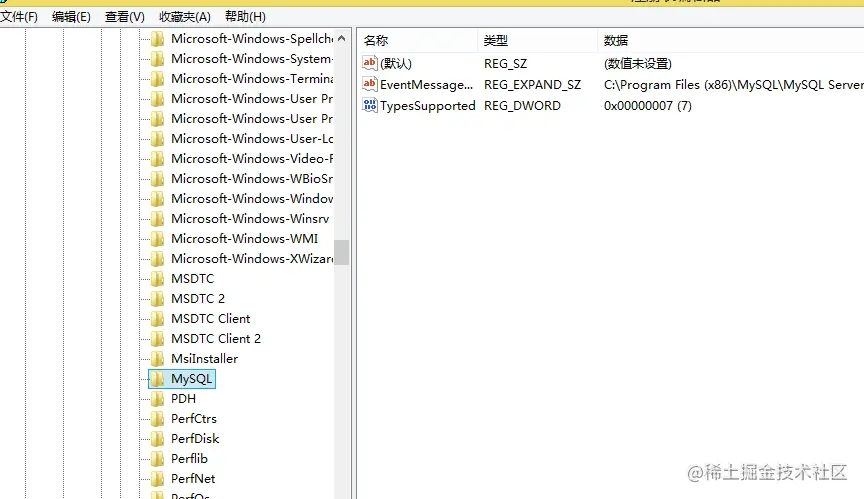Click the REG_EXPAND_SZ type cell
Screen dimensions: 864x499
532,85
